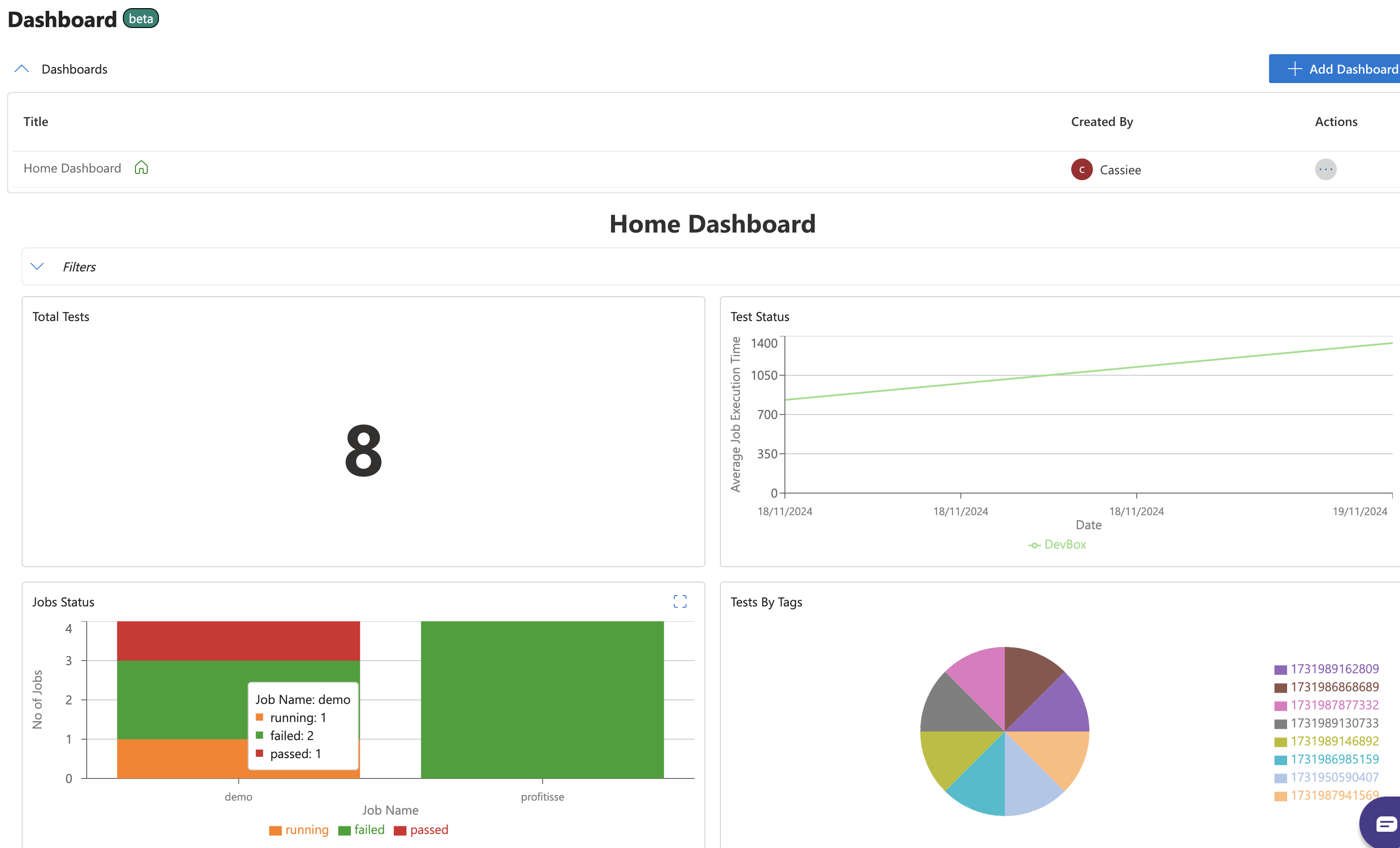This screenshot has width=1400, height=848.
Task: Click the Filters label to expand
Action: click(x=79, y=267)
